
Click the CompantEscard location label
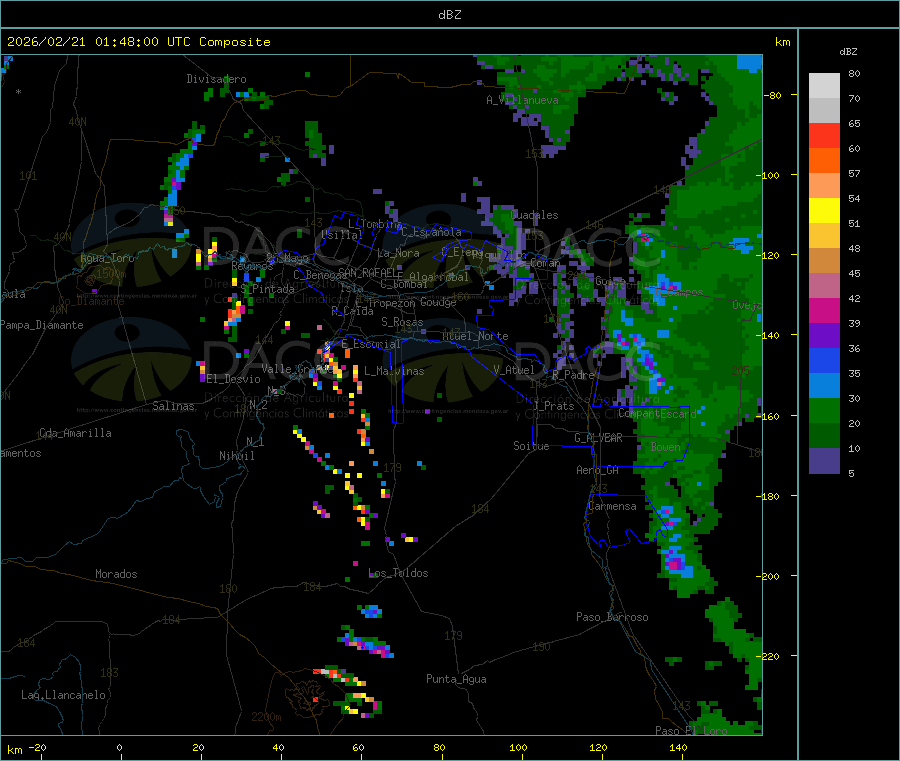click(657, 413)
